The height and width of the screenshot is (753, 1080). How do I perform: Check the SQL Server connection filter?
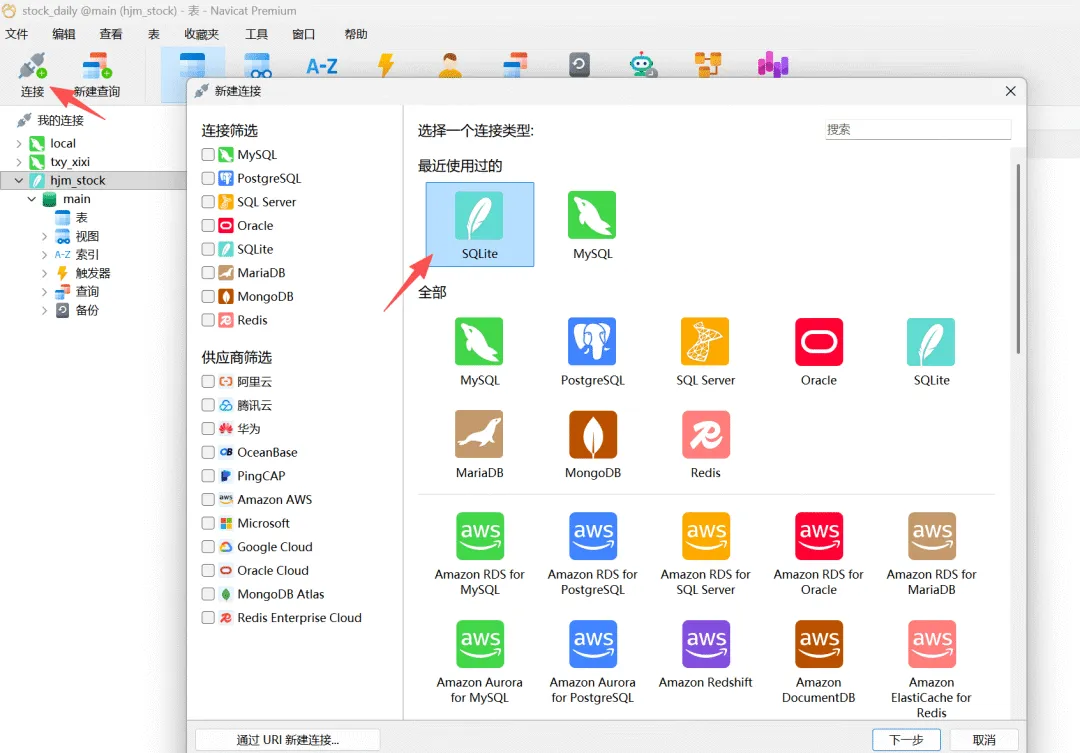[x=208, y=202]
